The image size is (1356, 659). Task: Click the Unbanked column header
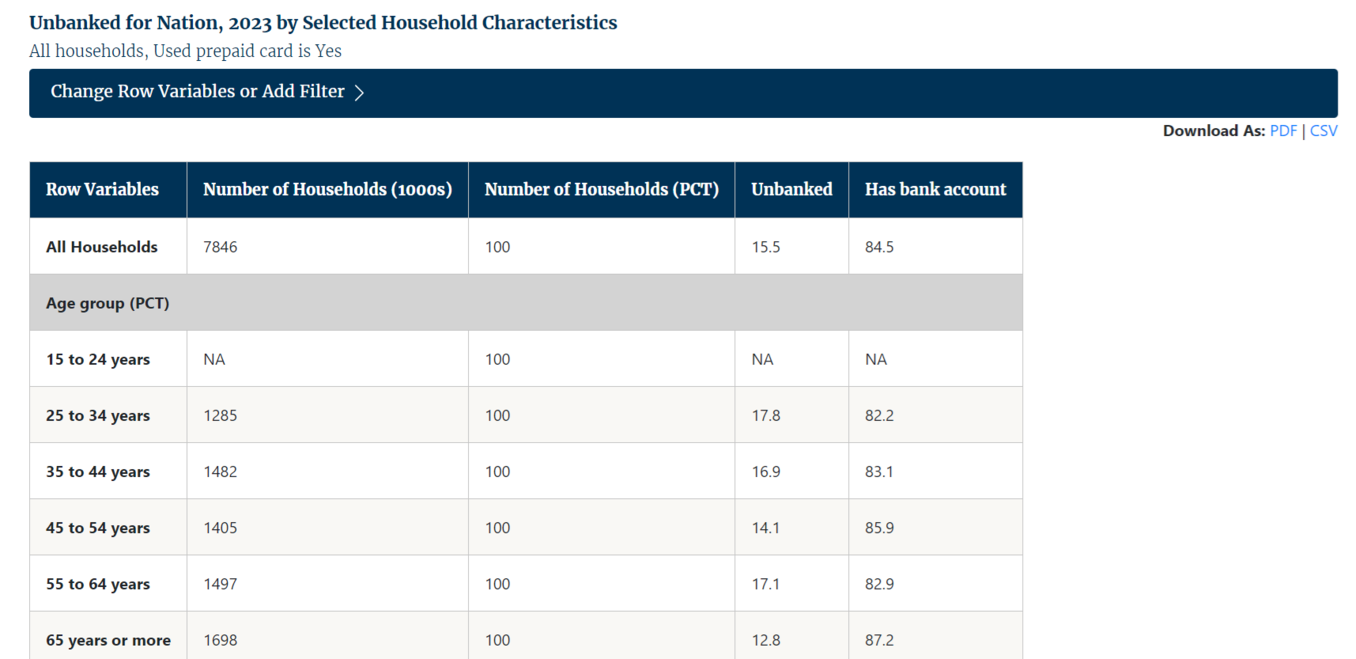tap(791, 190)
